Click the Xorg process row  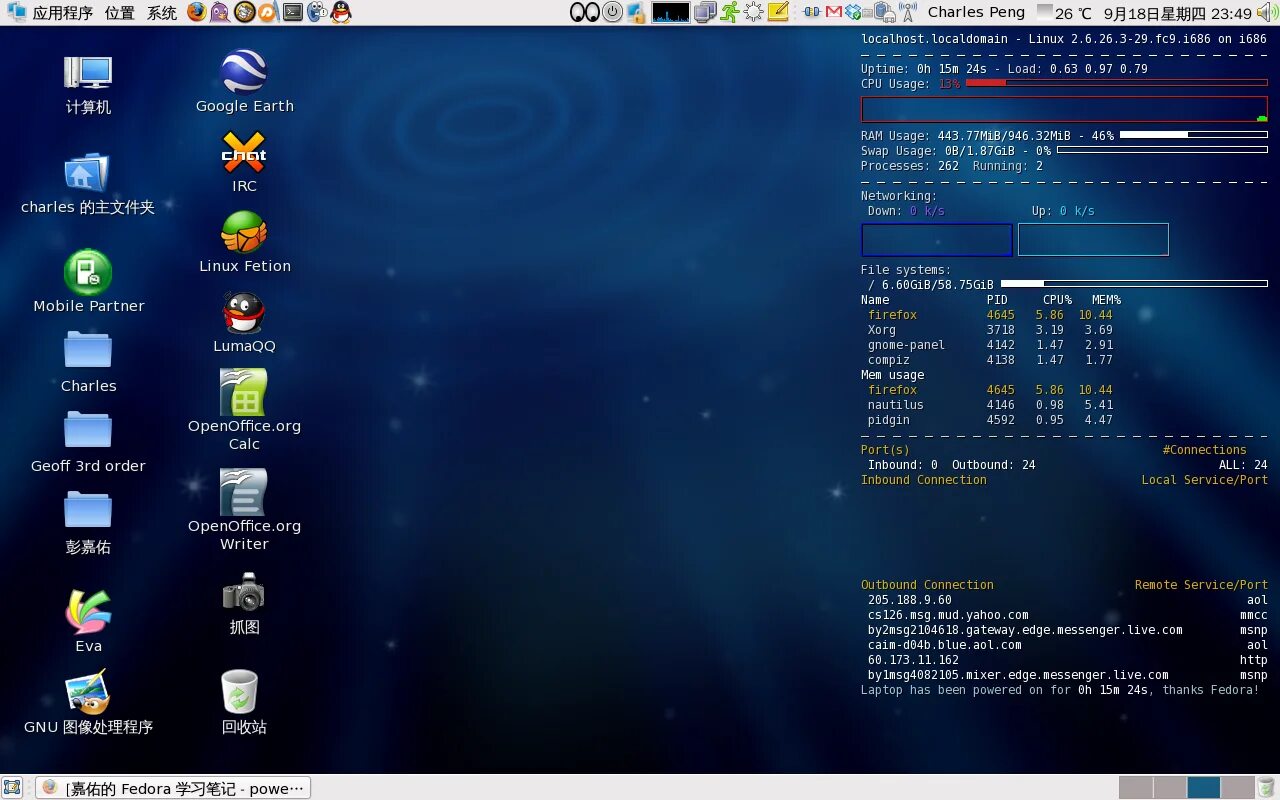[x=990, y=330]
